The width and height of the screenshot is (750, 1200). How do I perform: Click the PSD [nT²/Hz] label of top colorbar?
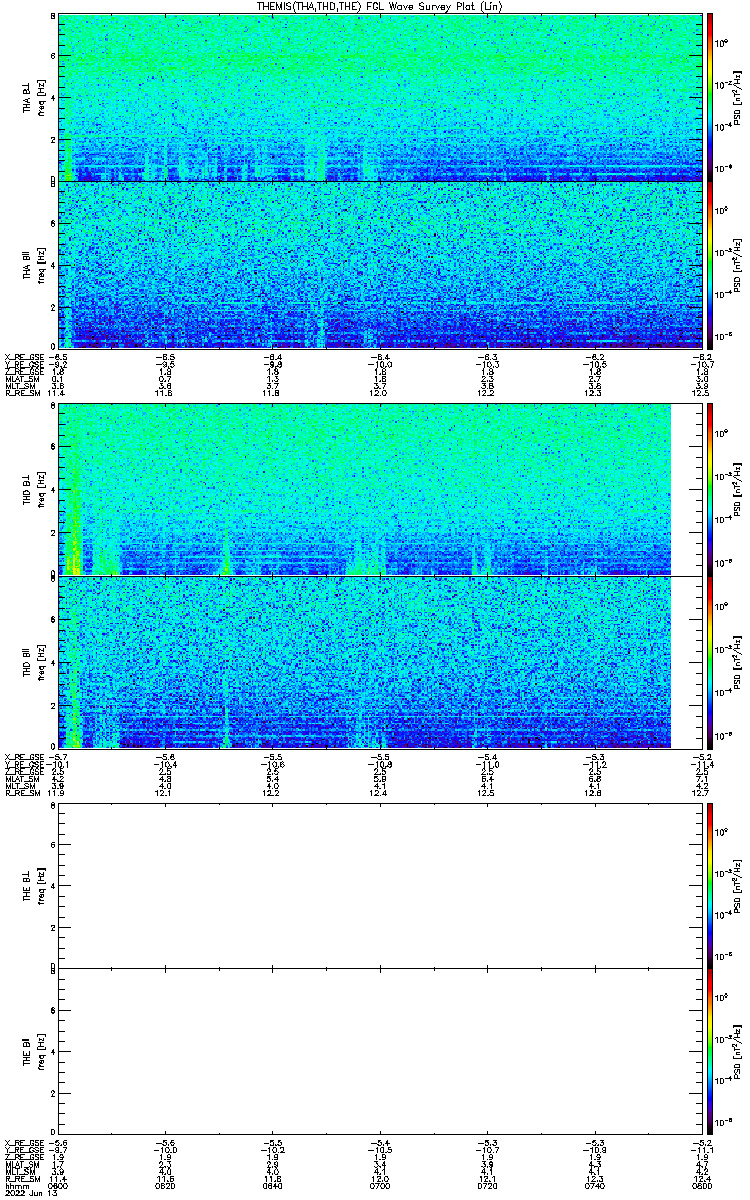(738, 97)
